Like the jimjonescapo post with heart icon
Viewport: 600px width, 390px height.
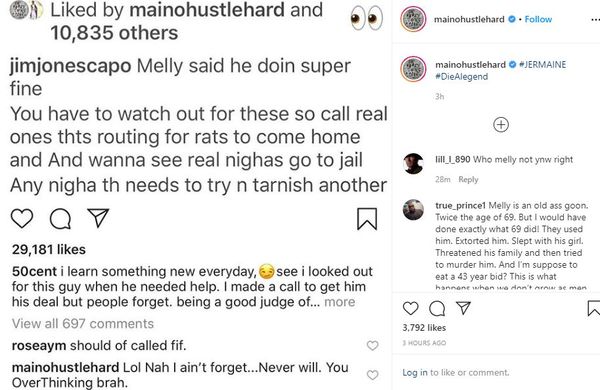point(22,219)
